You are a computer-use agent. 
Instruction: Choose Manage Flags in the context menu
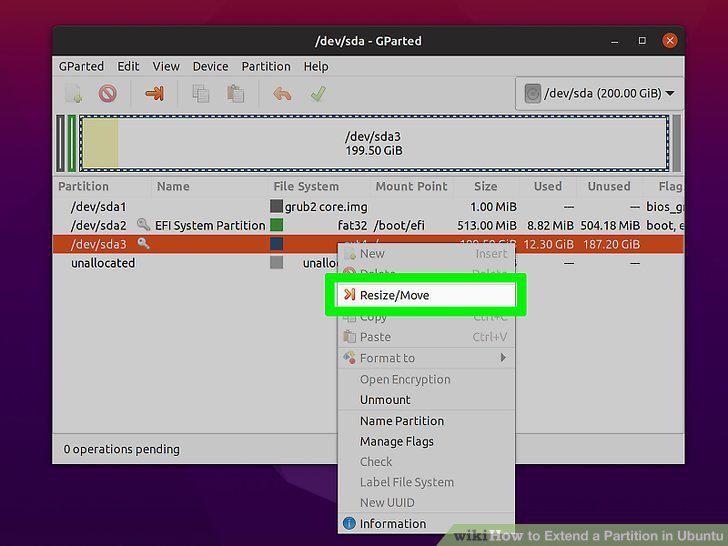[x=426, y=441]
